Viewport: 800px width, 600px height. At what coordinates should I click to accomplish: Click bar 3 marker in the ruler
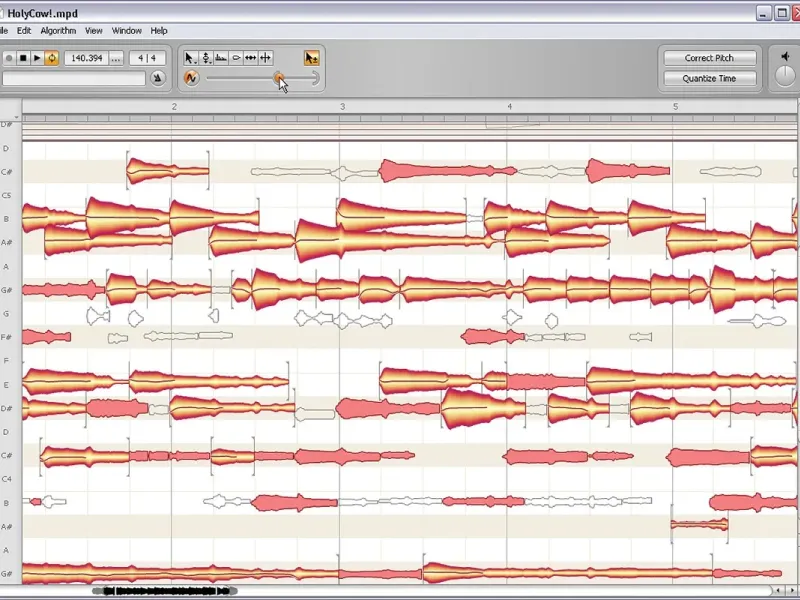click(x=342, y=107)
